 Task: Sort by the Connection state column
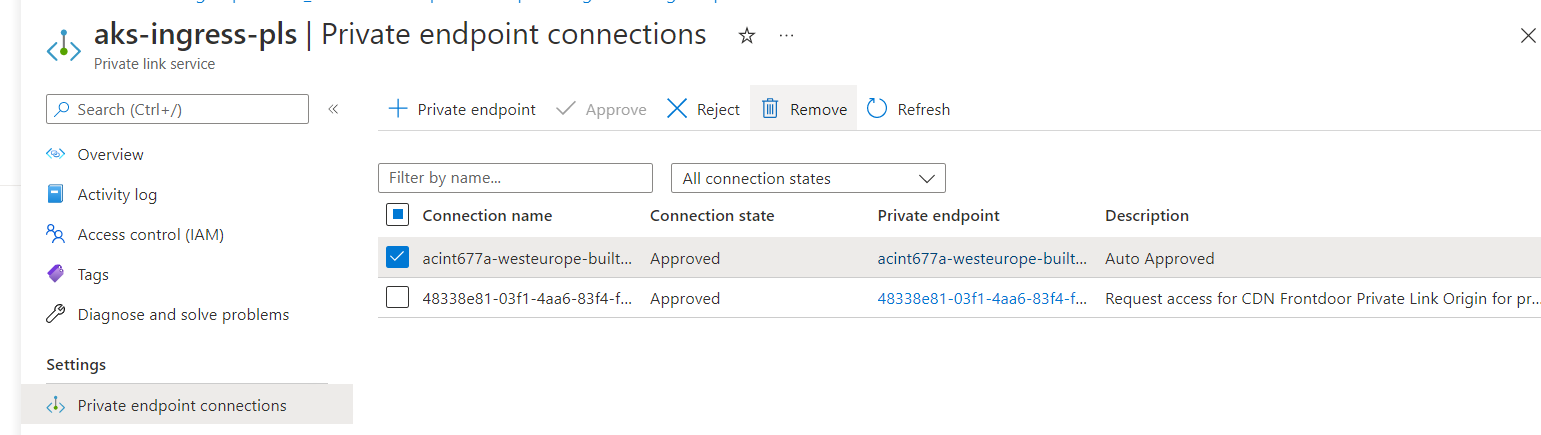(712, 215)
